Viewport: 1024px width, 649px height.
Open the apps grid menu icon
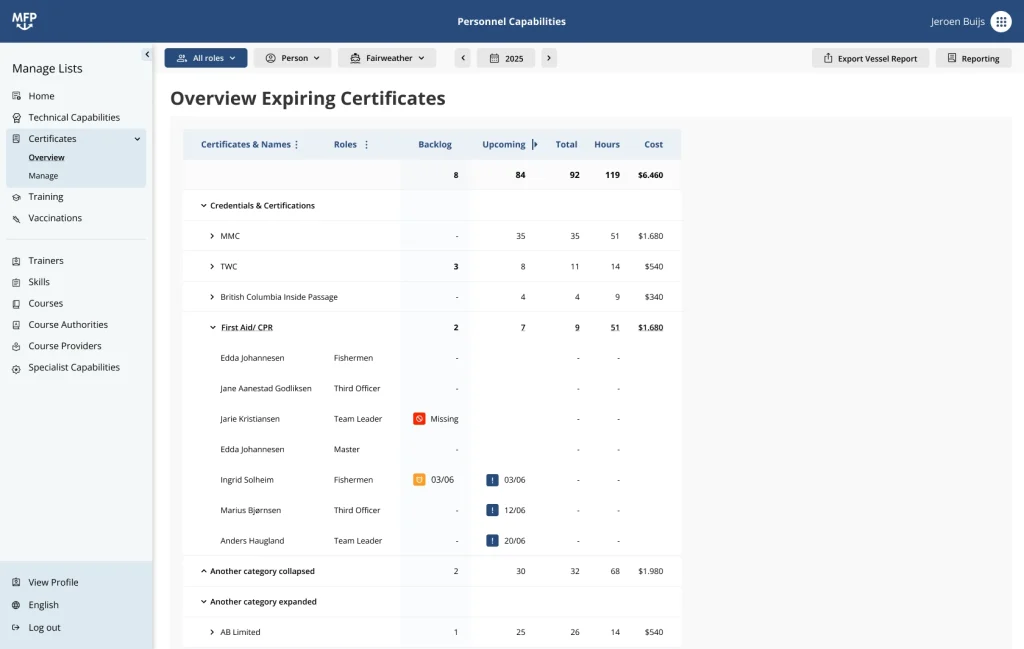tap(1000, 22)
